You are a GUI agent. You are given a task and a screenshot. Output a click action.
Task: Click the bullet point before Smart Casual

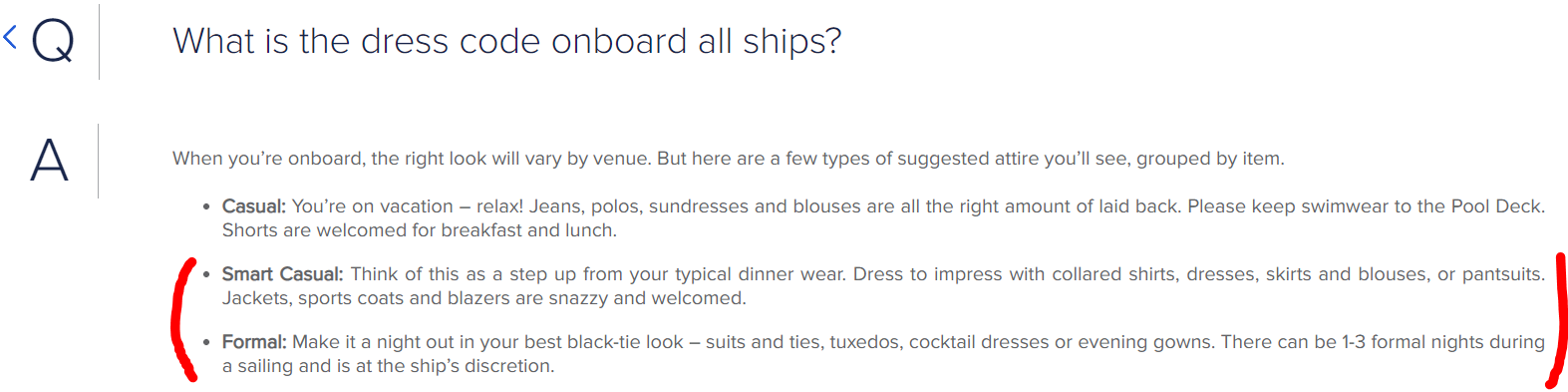click(206, 274)
